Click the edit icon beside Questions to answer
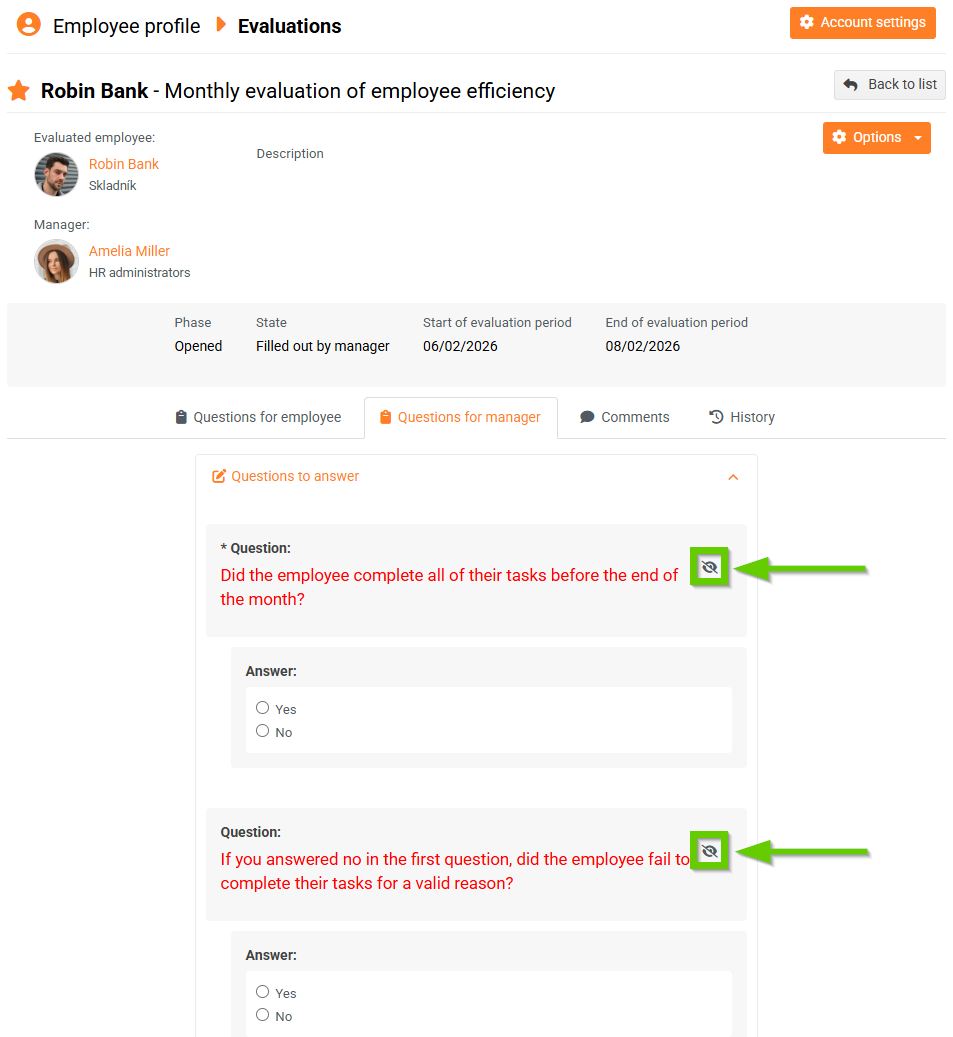The image size is (953, 1037). tap(219, 477)
